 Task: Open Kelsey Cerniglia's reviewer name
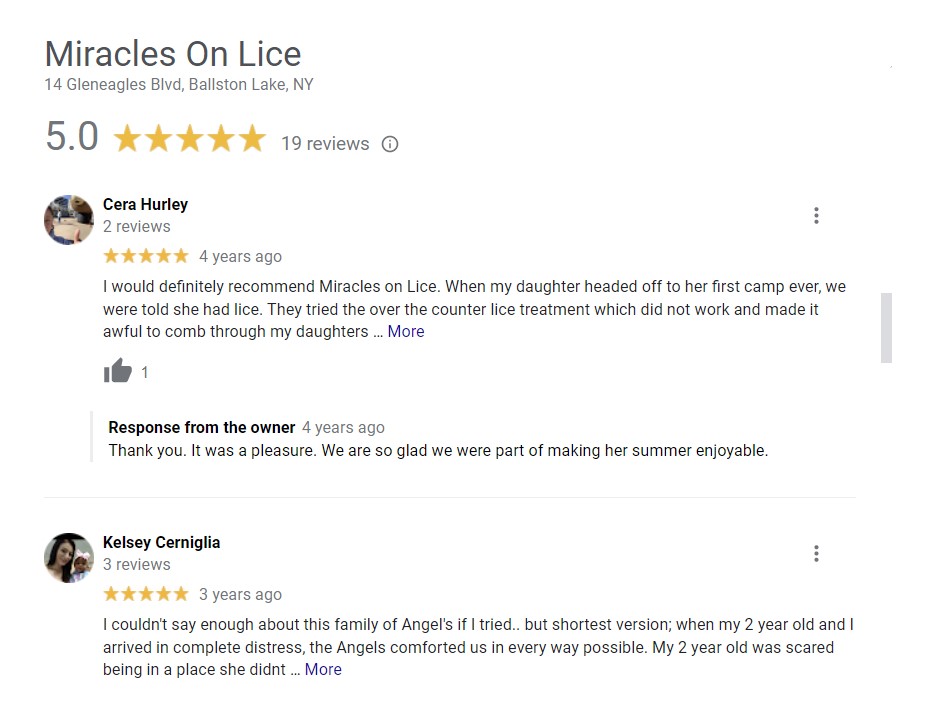(162, 543)
